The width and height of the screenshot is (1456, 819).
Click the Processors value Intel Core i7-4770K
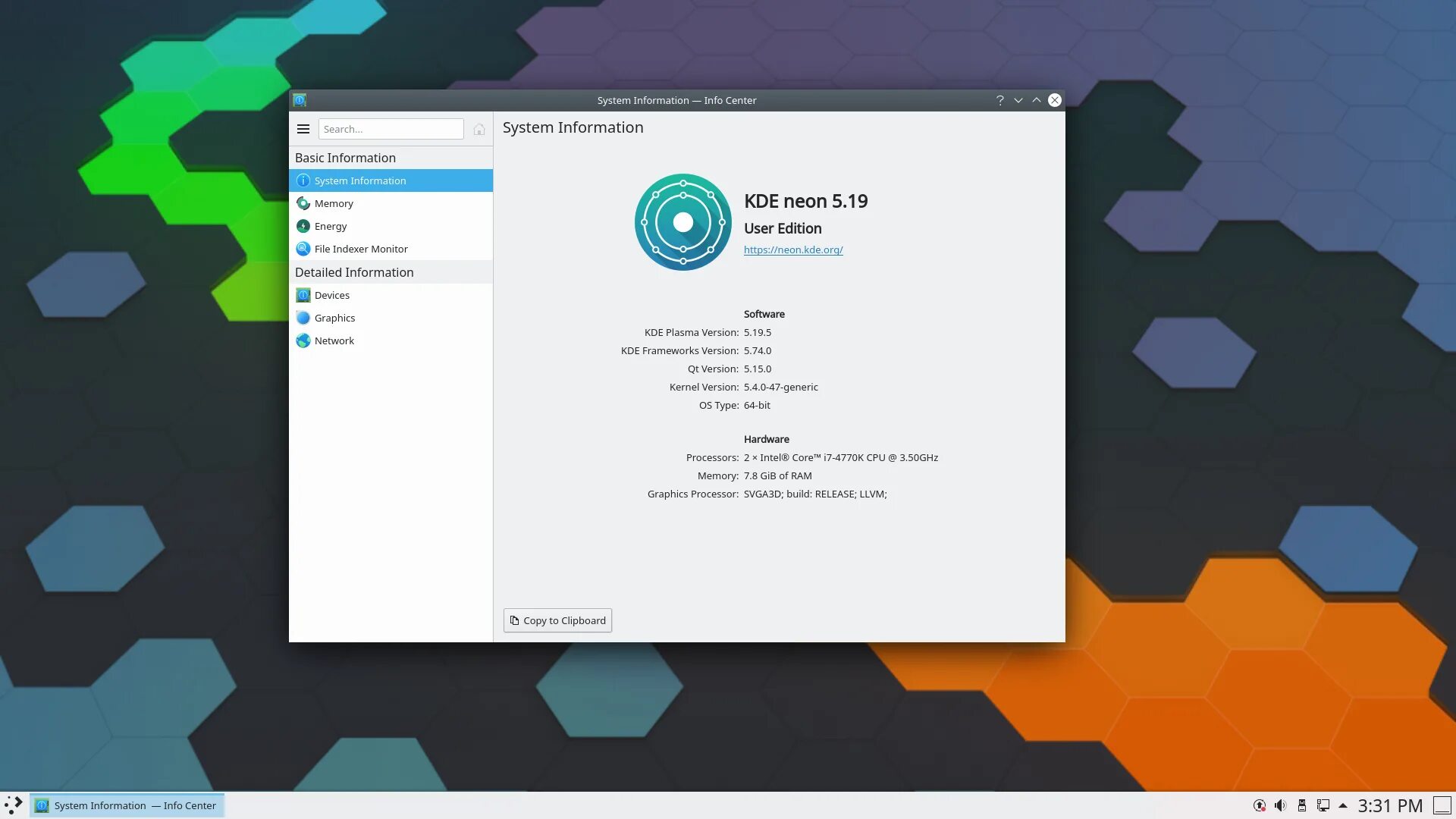[x=841, y=457]
